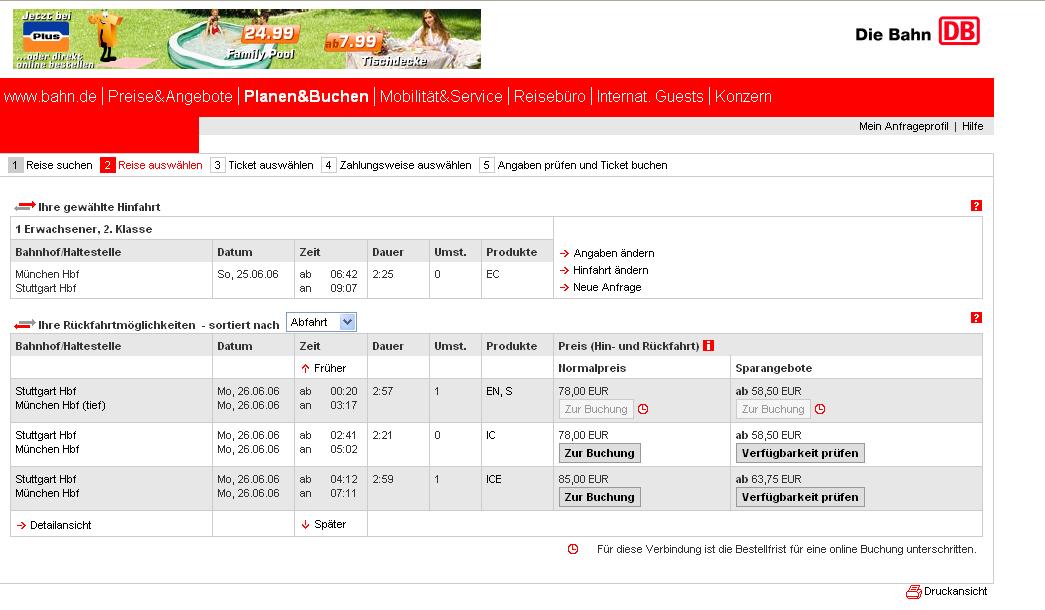Click the Plus Family Pool banner advertisement
Image resolution: width=1045 pixels, height=610 pixels.
point(246,39)
